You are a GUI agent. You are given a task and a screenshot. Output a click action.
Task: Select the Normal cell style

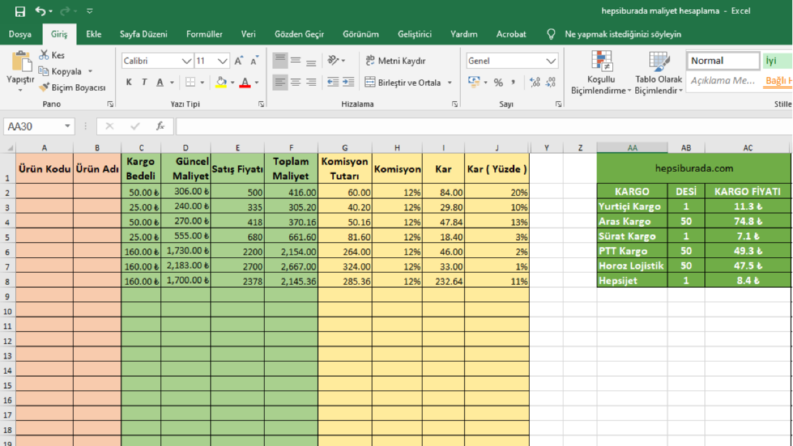[723, 61]
